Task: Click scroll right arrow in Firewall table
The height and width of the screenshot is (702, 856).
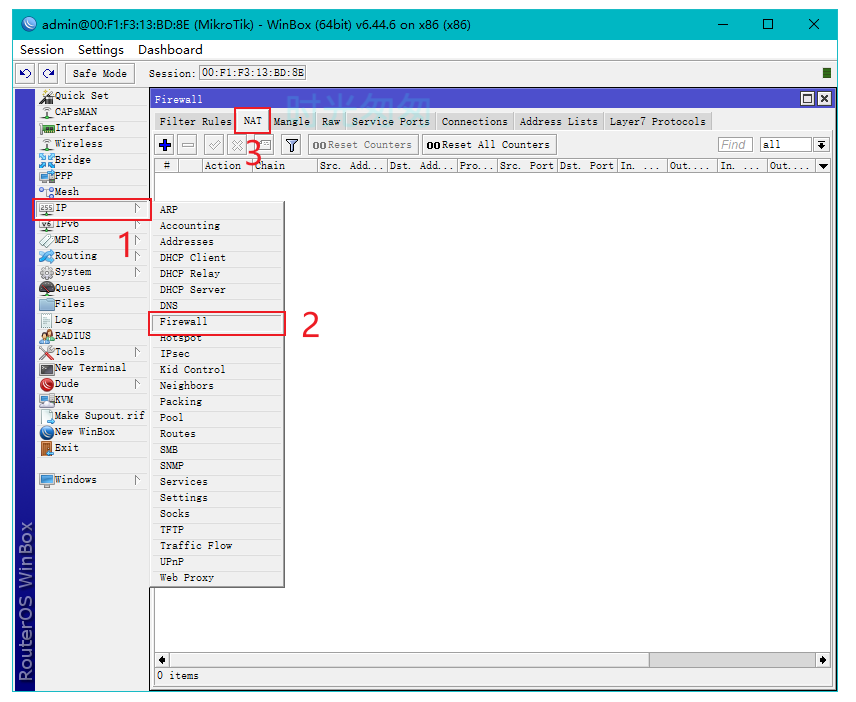Action: tap(823, 660)
